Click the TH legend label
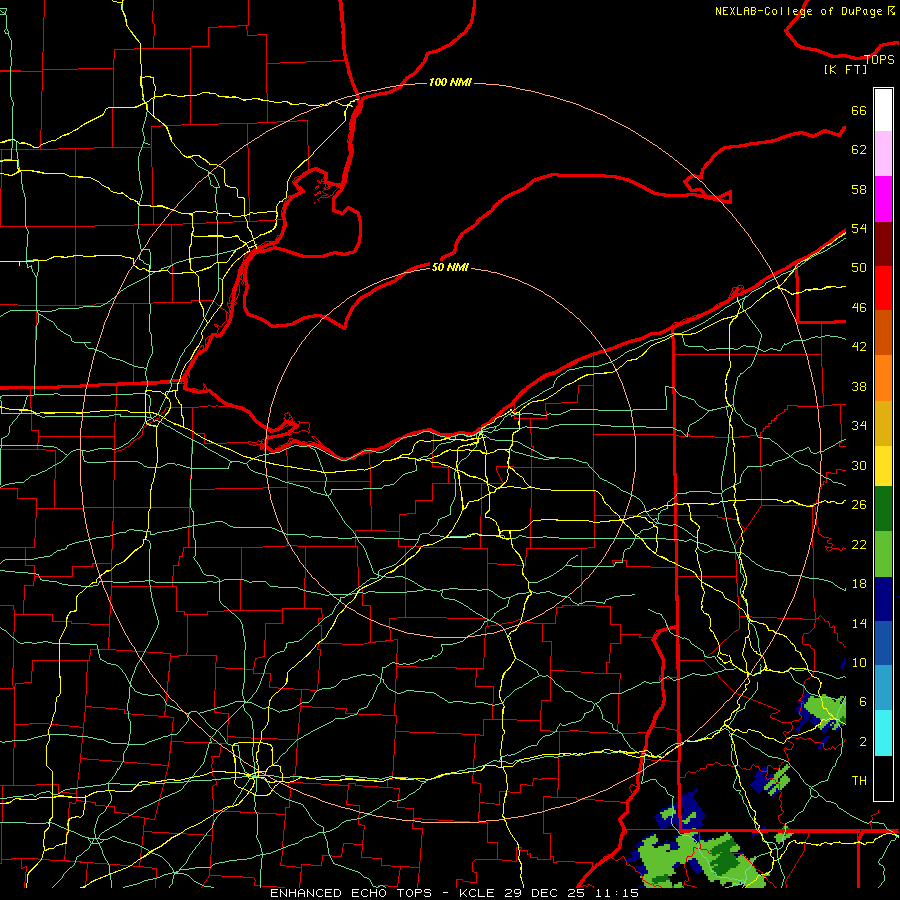This screenshot has width=900, height=900. 859,781
